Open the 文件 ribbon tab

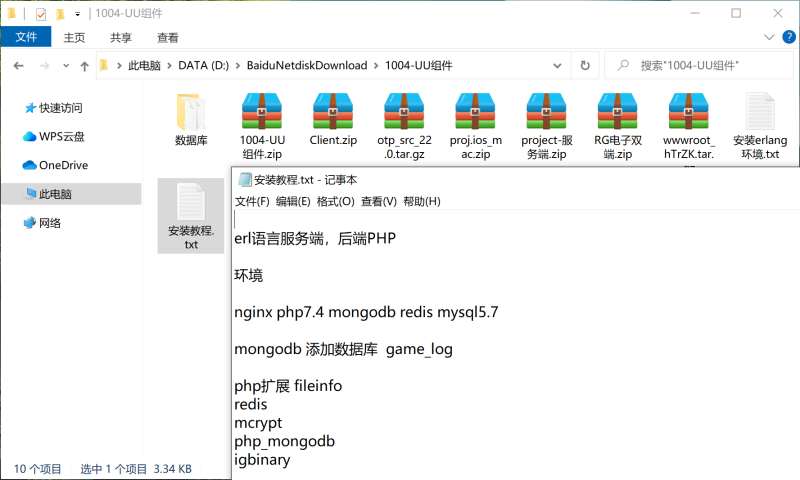tap(26, 37)
